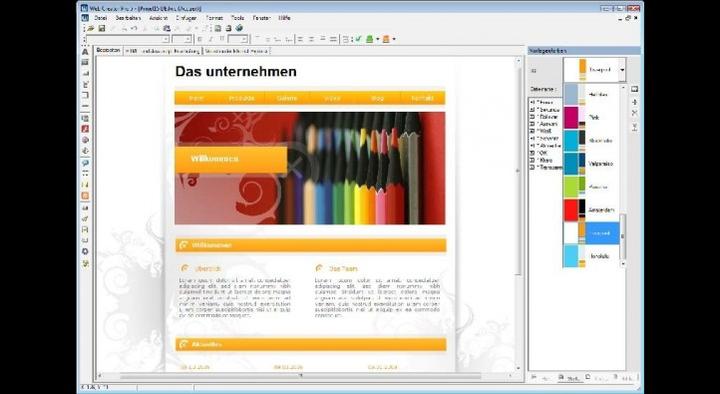Click Produkte in the site navigation bar
Viewport: 720px width, 394px height.
click(x=242, y=98)
